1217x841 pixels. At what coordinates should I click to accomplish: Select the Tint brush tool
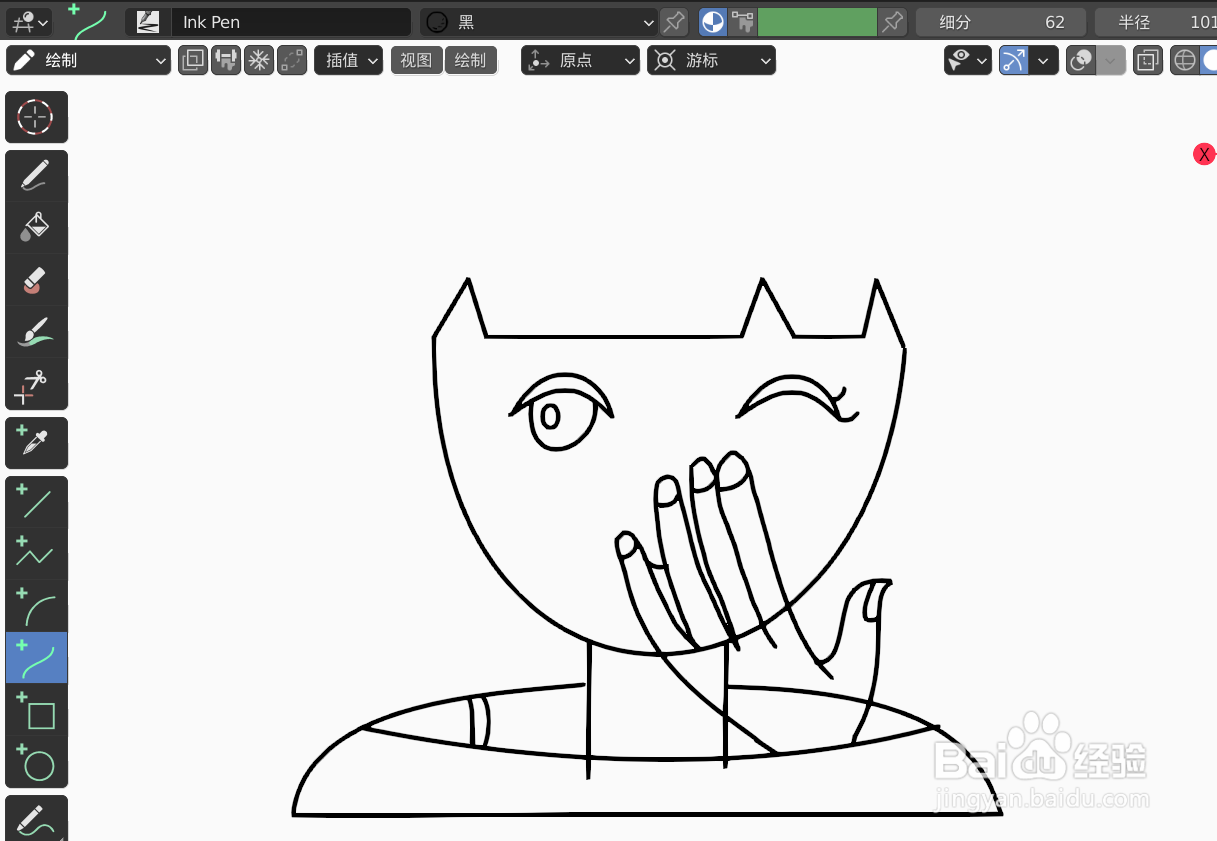tap(37, 332)
